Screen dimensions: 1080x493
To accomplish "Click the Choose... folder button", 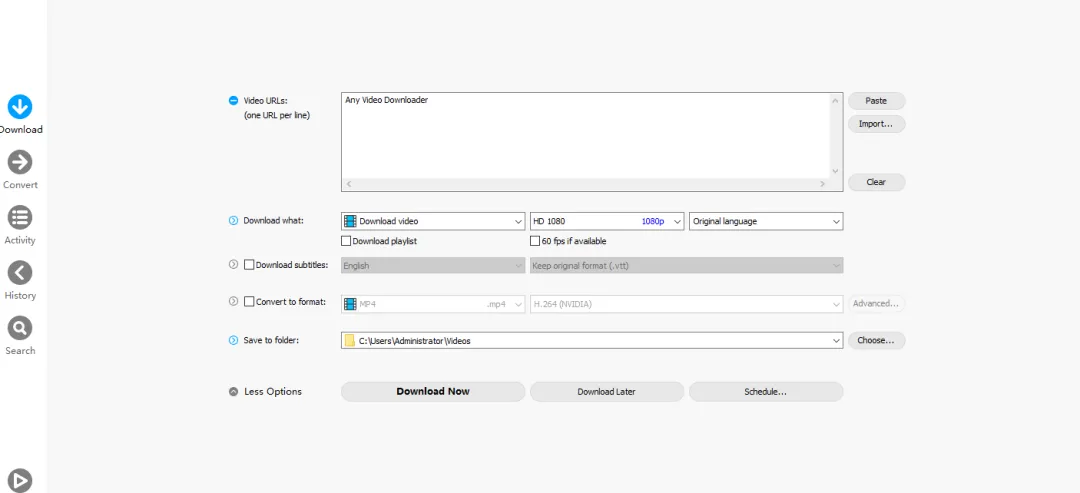I will [876, 340].
